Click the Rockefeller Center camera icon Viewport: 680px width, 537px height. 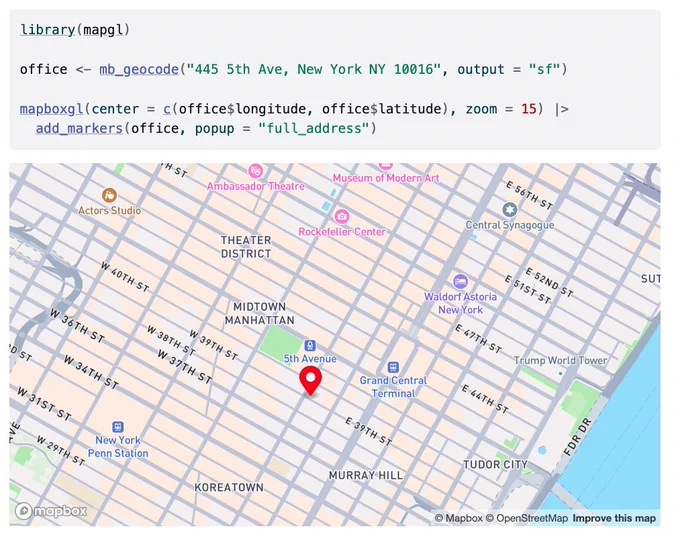[342, 216]
